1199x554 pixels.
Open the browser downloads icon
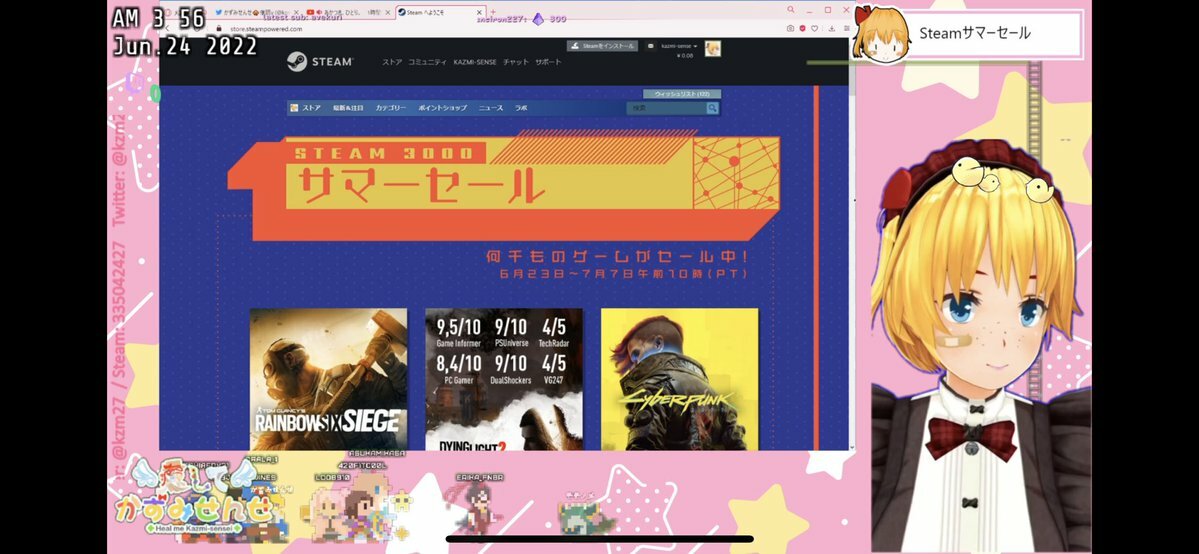click(x=832, y=28)
